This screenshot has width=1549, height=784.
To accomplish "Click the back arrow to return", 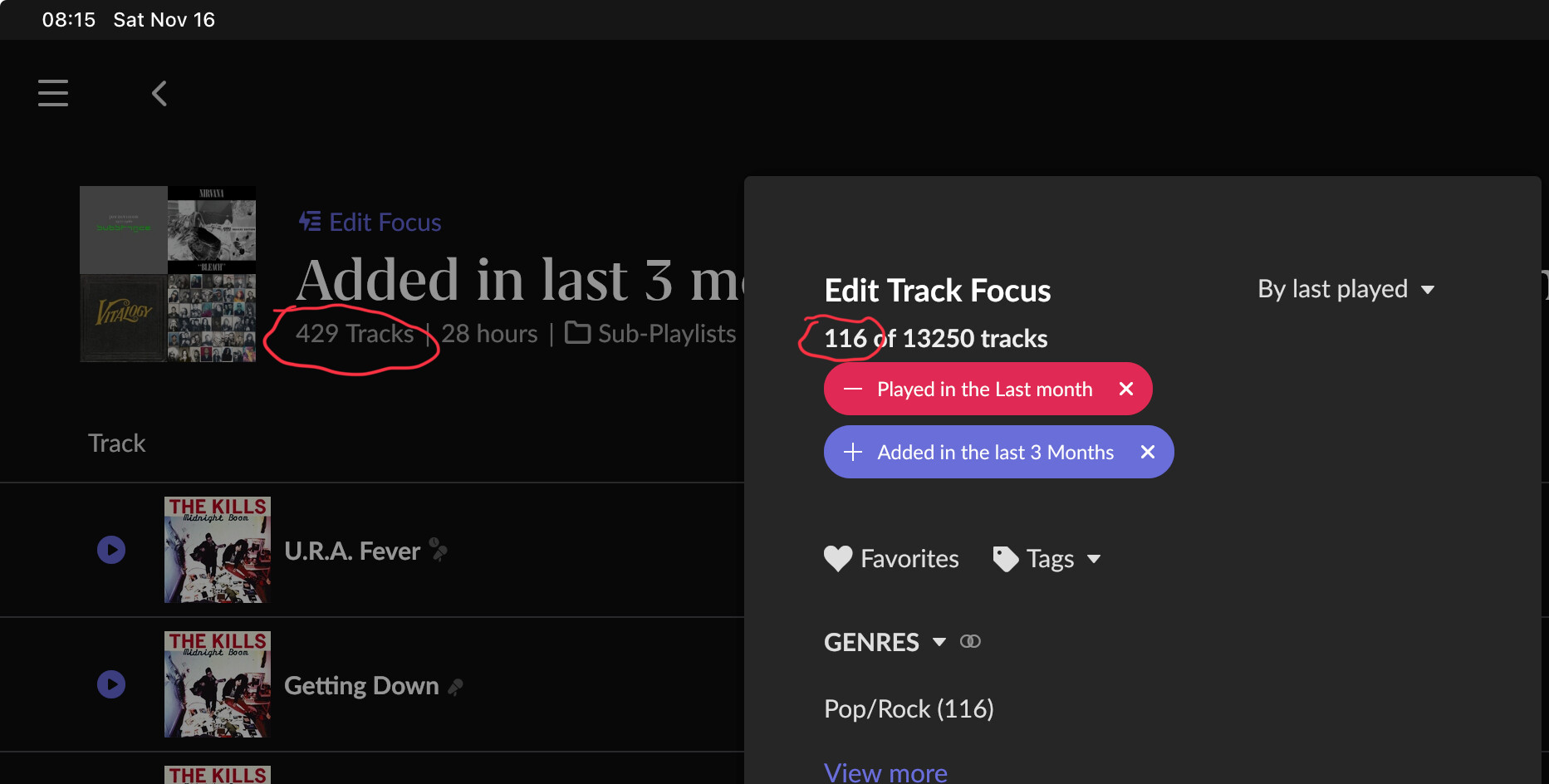I will pyautogui.click(x=159, y=93).
